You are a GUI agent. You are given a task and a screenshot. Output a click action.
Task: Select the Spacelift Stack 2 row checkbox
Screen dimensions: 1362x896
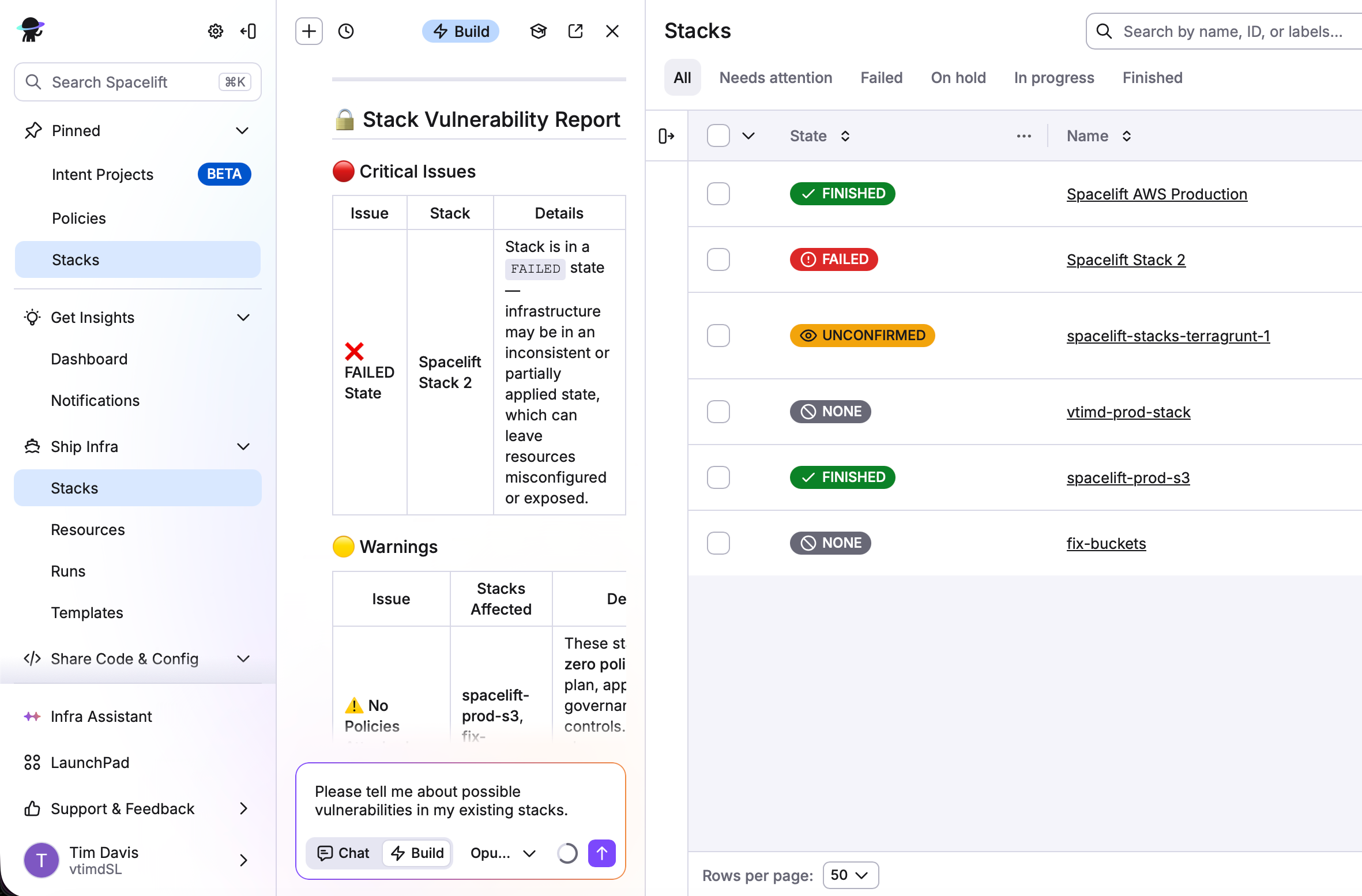click(x=718, y=259)
